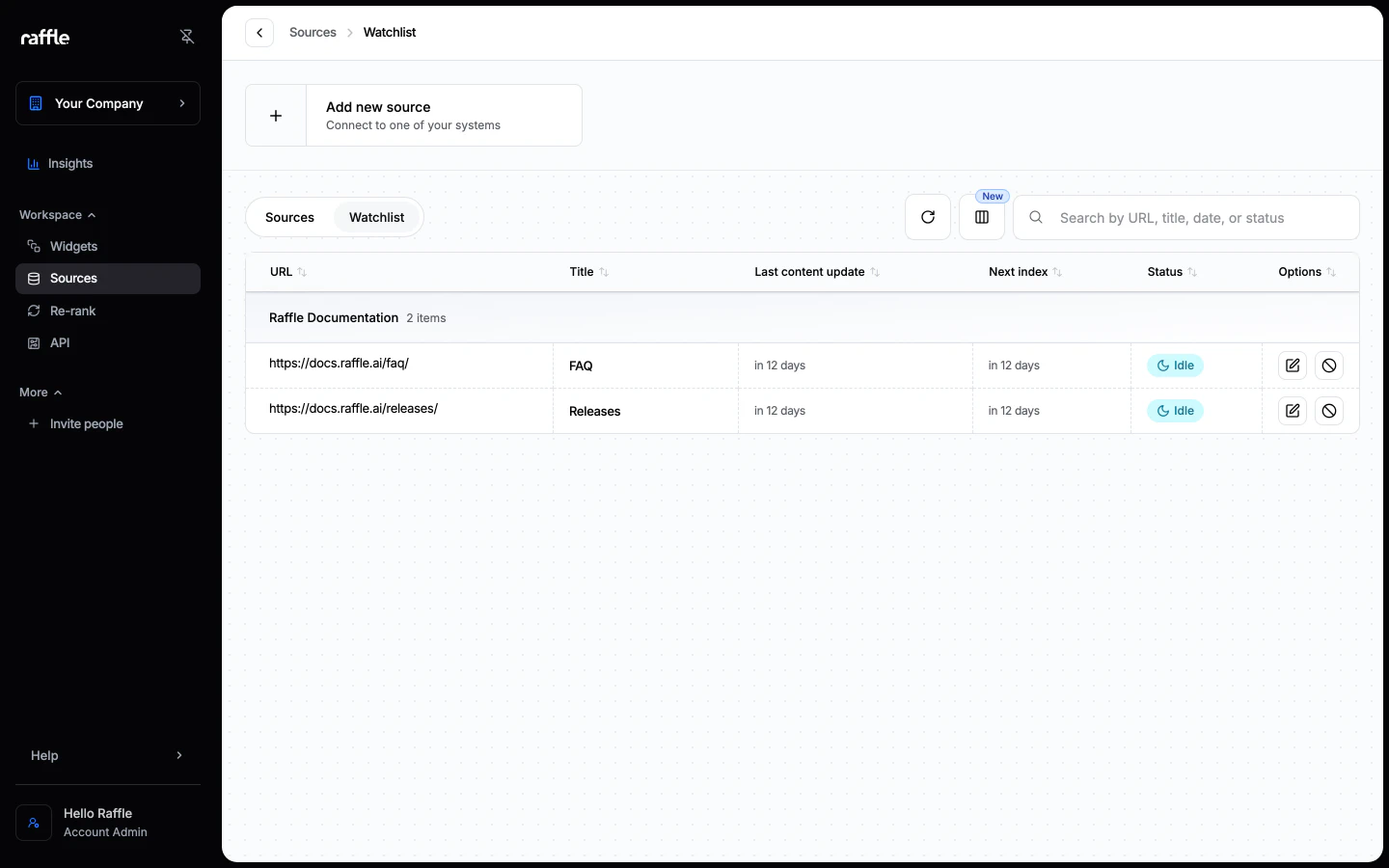Remove the FAQ row with the block icon
Viewport: 1389px width, 868px height.
tap(1329, 366)
